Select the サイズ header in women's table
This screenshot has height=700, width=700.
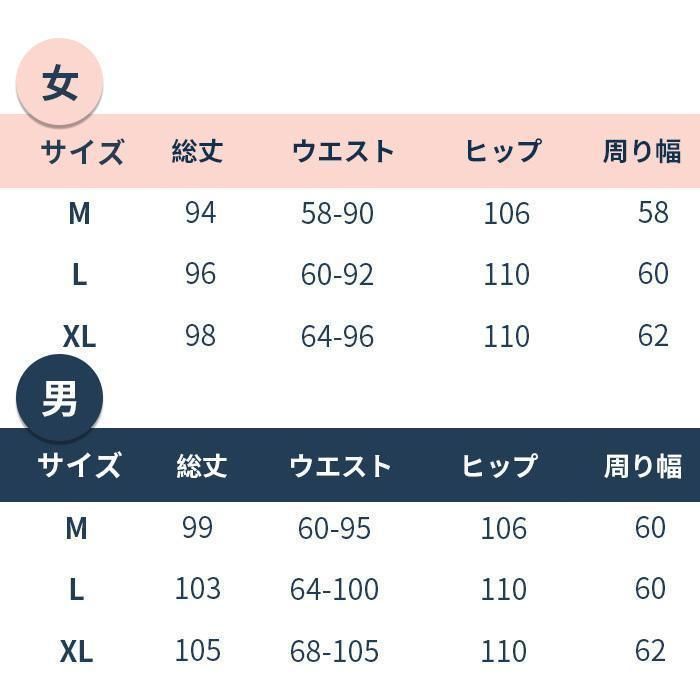coord(82,151)
